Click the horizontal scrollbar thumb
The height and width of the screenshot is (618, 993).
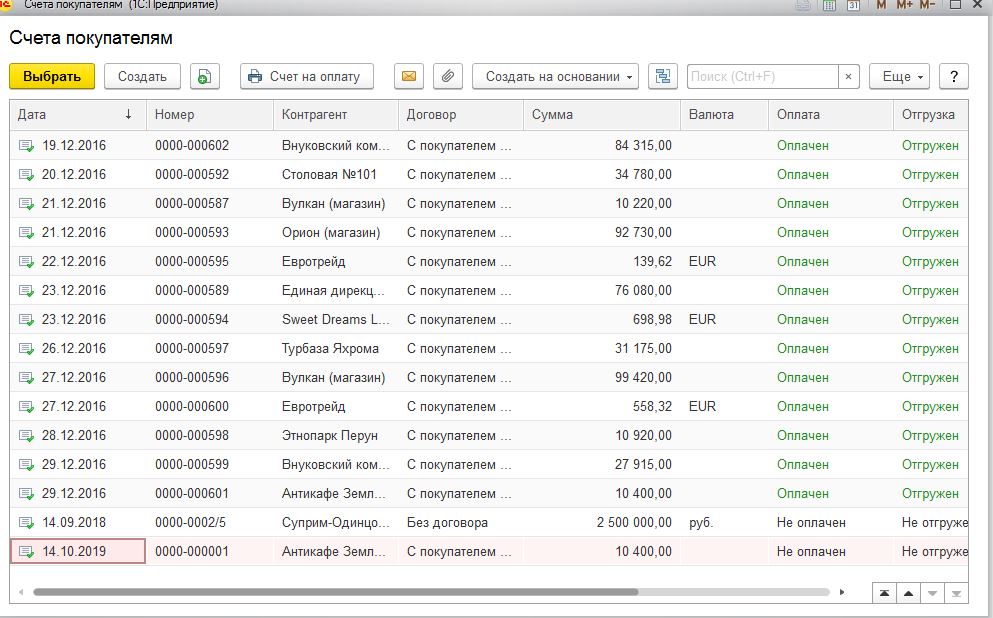pos(336,592)
